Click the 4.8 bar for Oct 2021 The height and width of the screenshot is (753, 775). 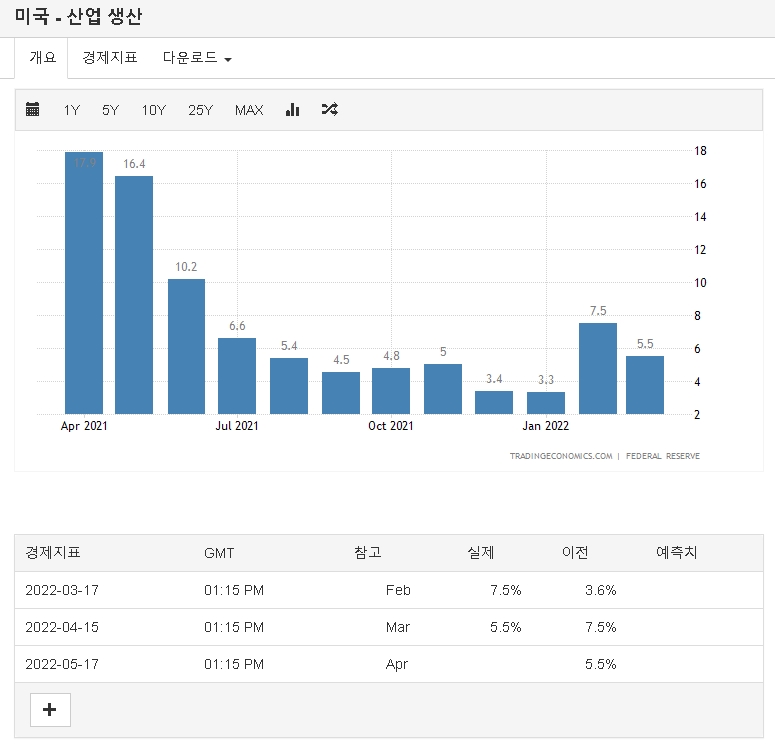[391, 391]
